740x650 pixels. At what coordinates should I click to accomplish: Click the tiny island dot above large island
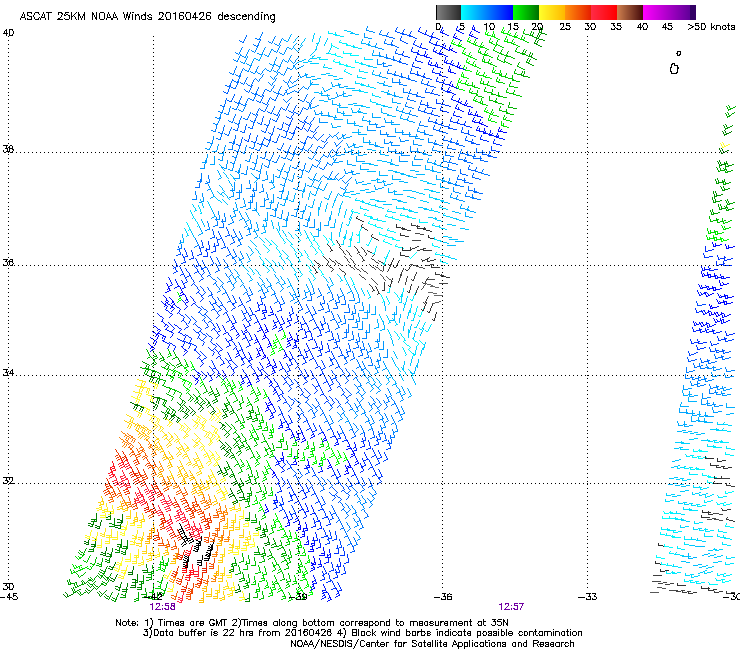click(x=679, y=53)
